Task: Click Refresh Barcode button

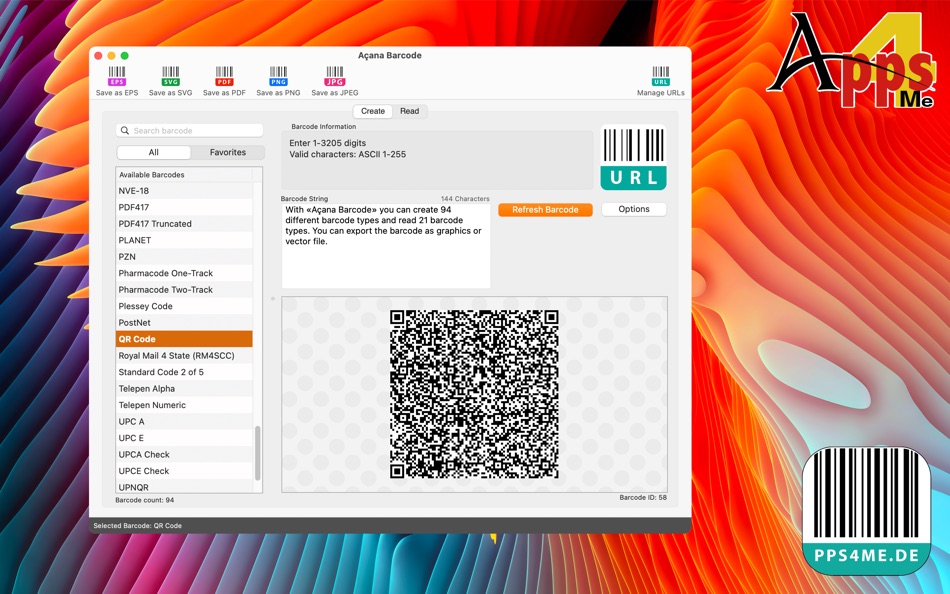Action: 545,210
